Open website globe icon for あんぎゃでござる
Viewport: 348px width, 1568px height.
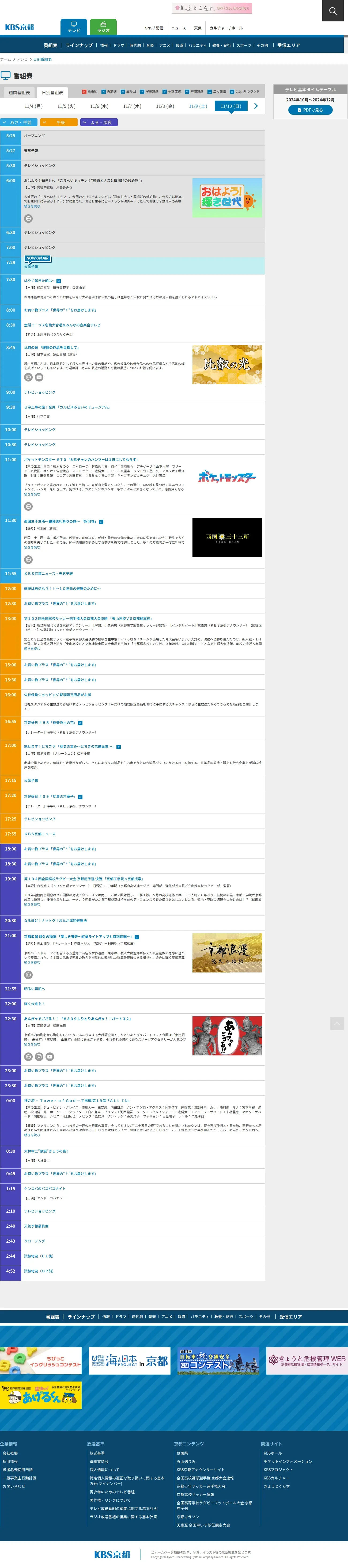[28, 1057]
